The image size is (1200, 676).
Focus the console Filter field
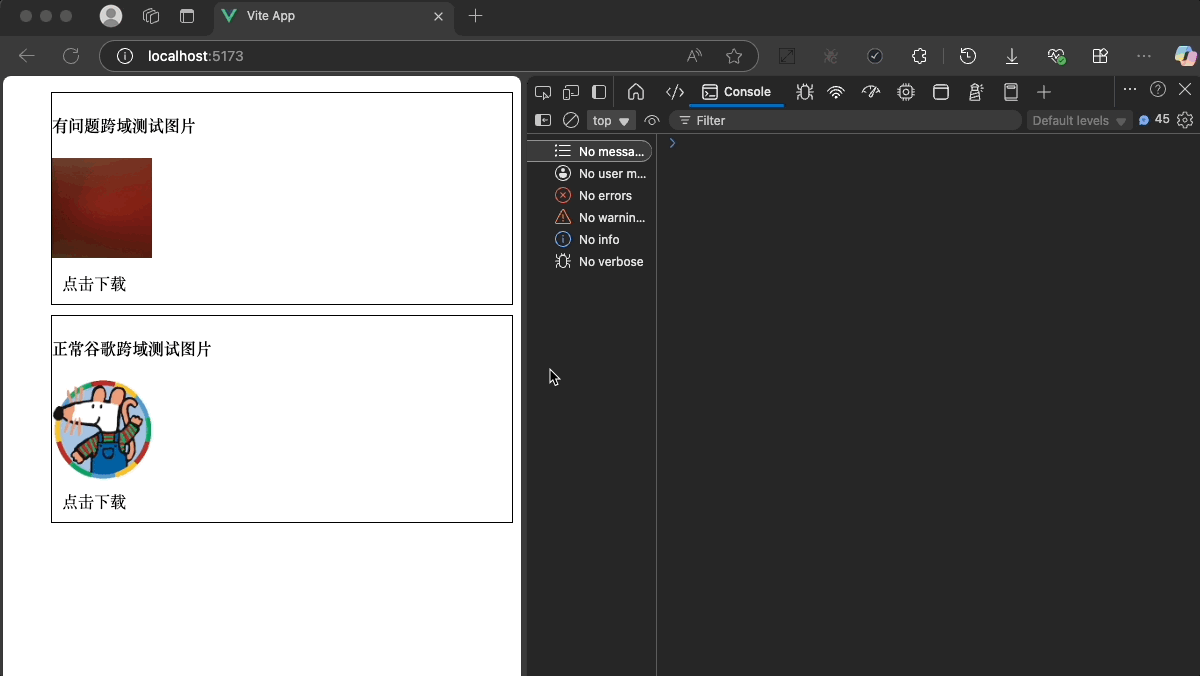coord(845,120)
